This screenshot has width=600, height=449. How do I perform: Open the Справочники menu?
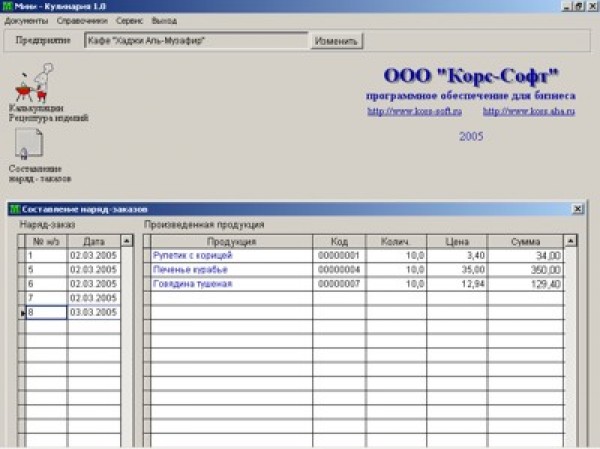(82, 21)
